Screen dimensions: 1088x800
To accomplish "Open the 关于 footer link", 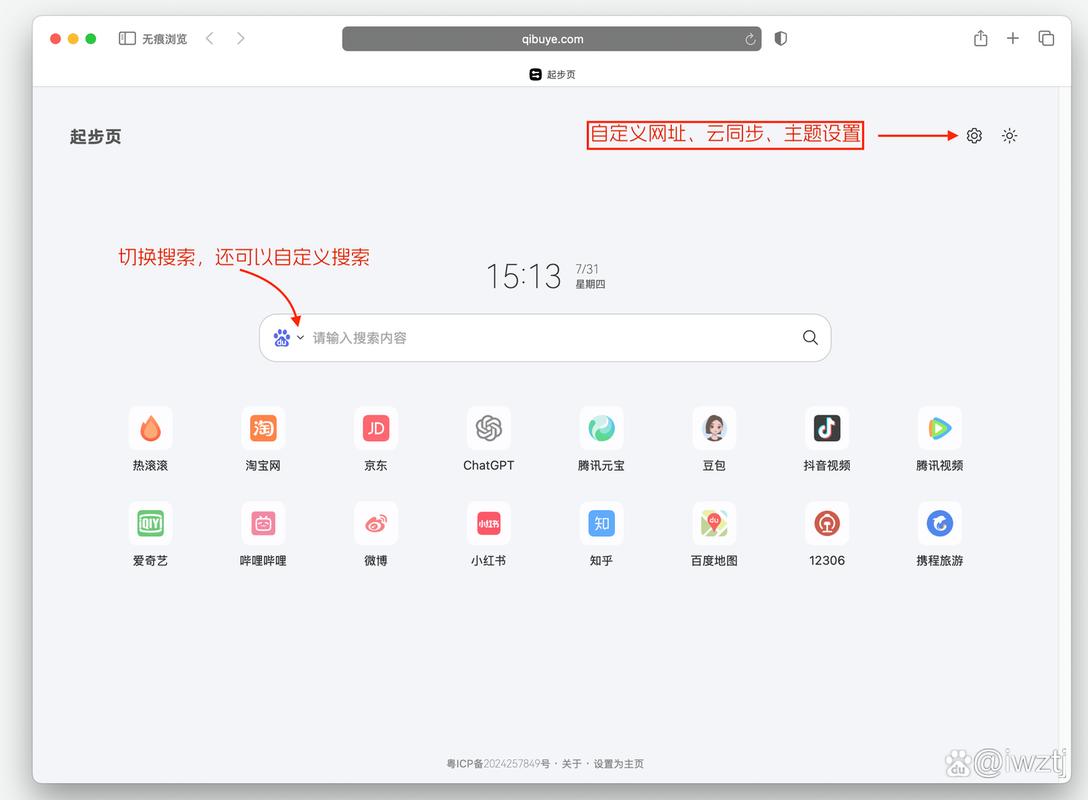I will [572, 763].
